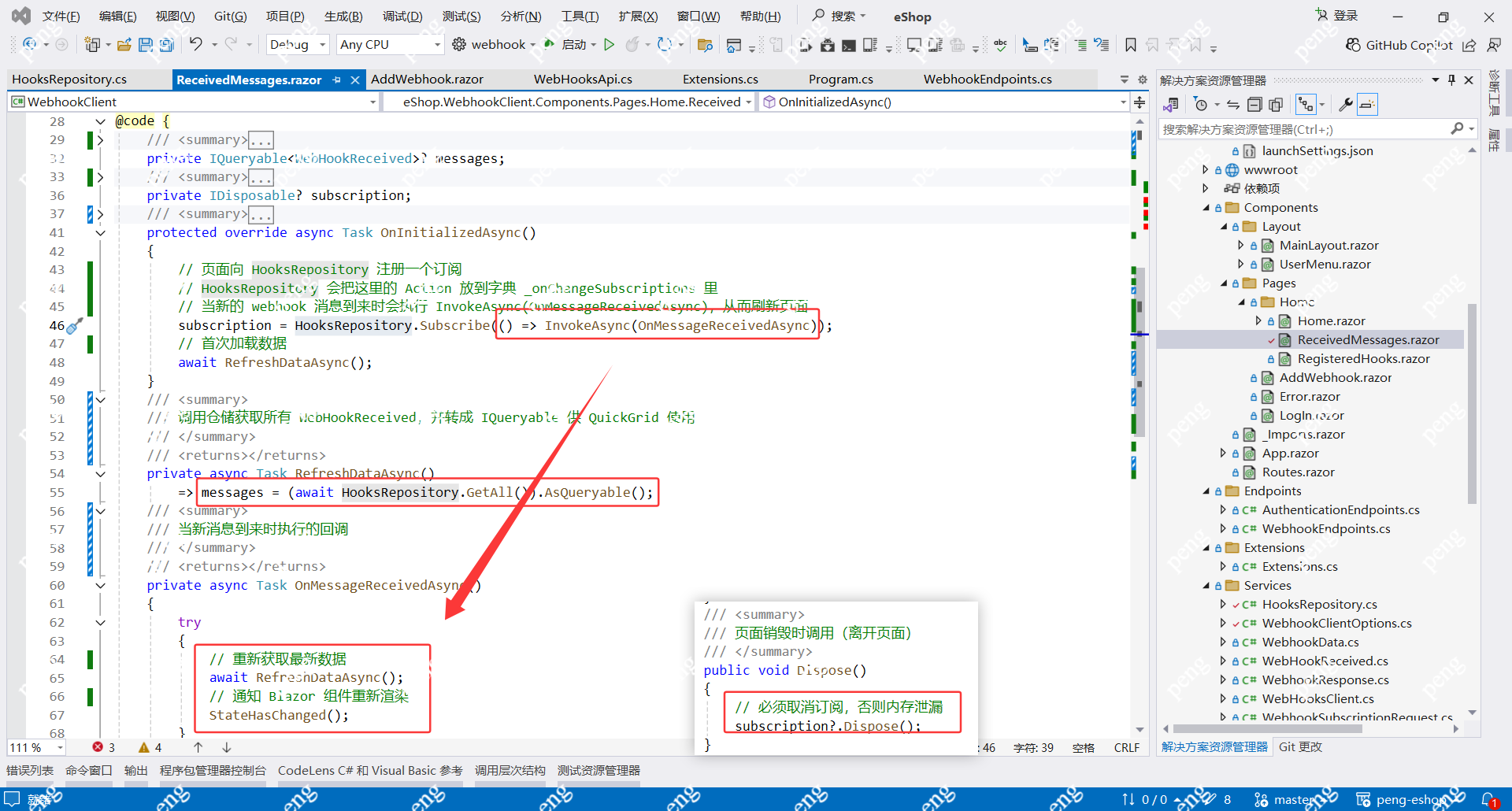Toggle auto-hide pin on Solution Explorer panel
The height and width of the screenshot is (811, 1512).
coord(1451,80)
